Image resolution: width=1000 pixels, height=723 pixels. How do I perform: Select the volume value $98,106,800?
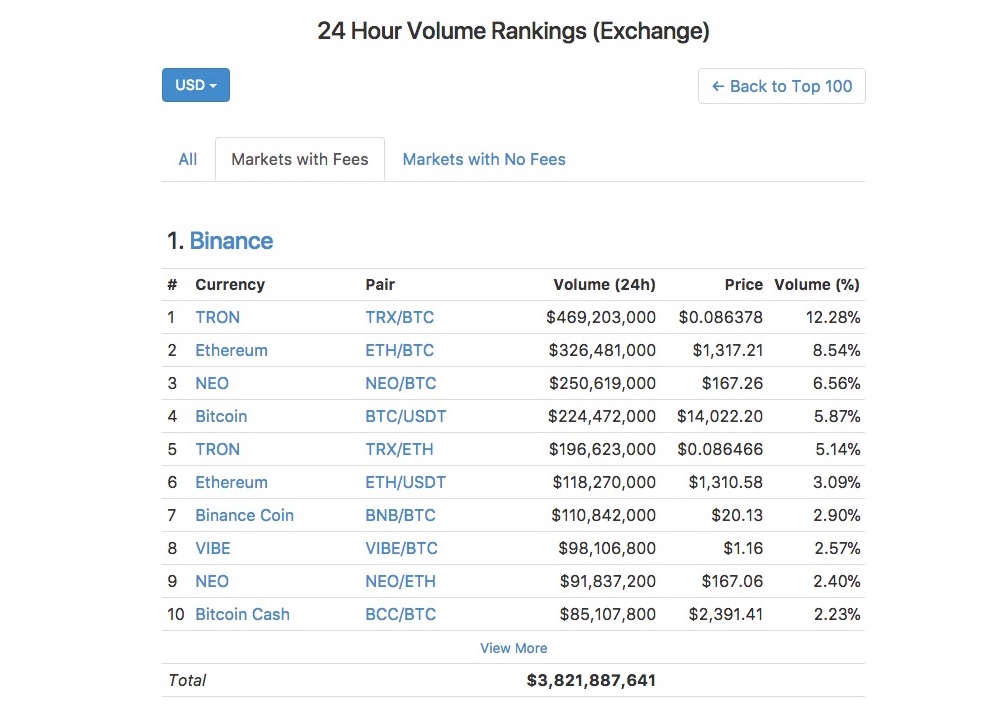pos(607,548)
